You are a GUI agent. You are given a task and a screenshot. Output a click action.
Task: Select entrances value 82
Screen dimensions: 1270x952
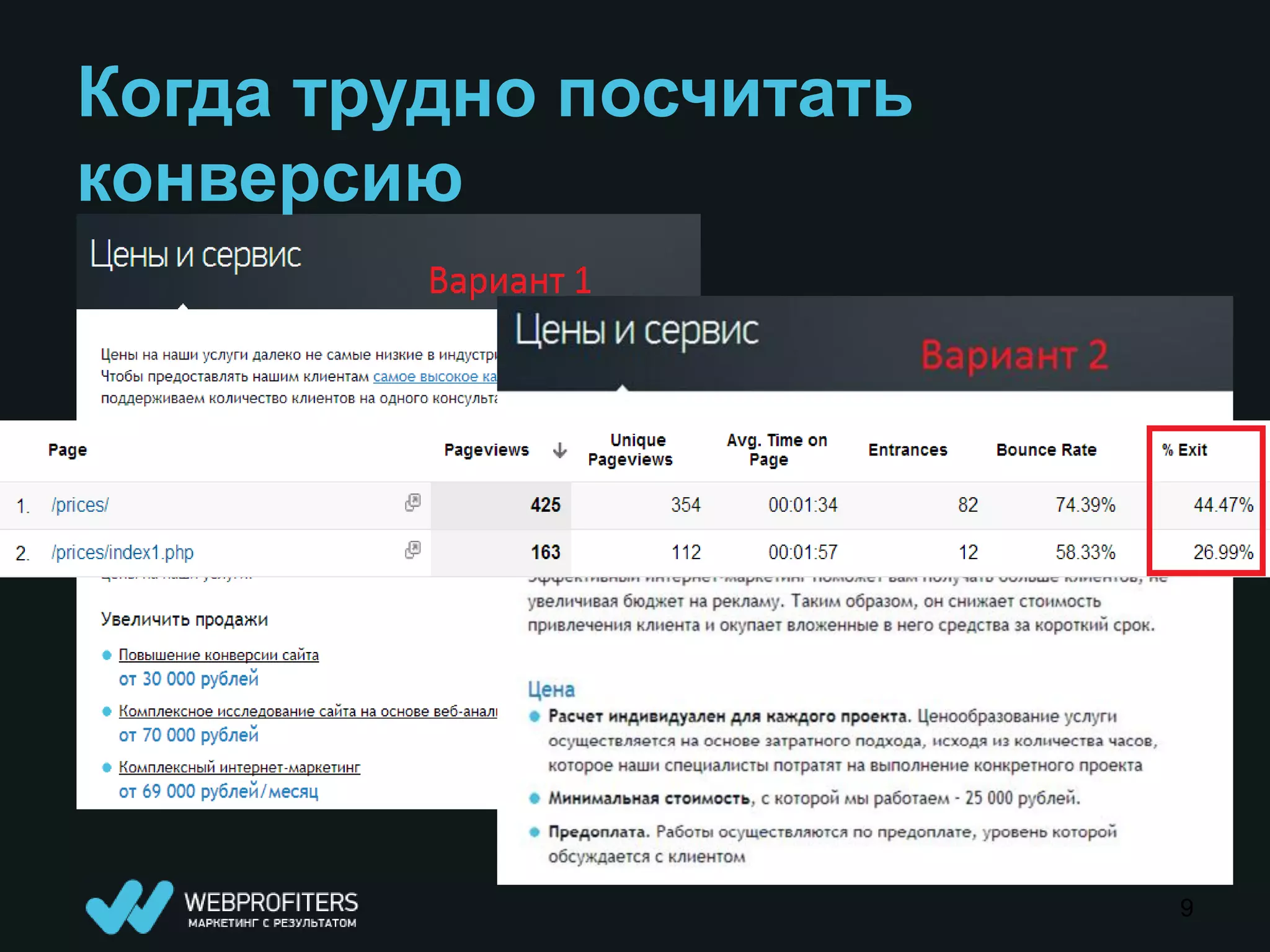coord(968,505)
